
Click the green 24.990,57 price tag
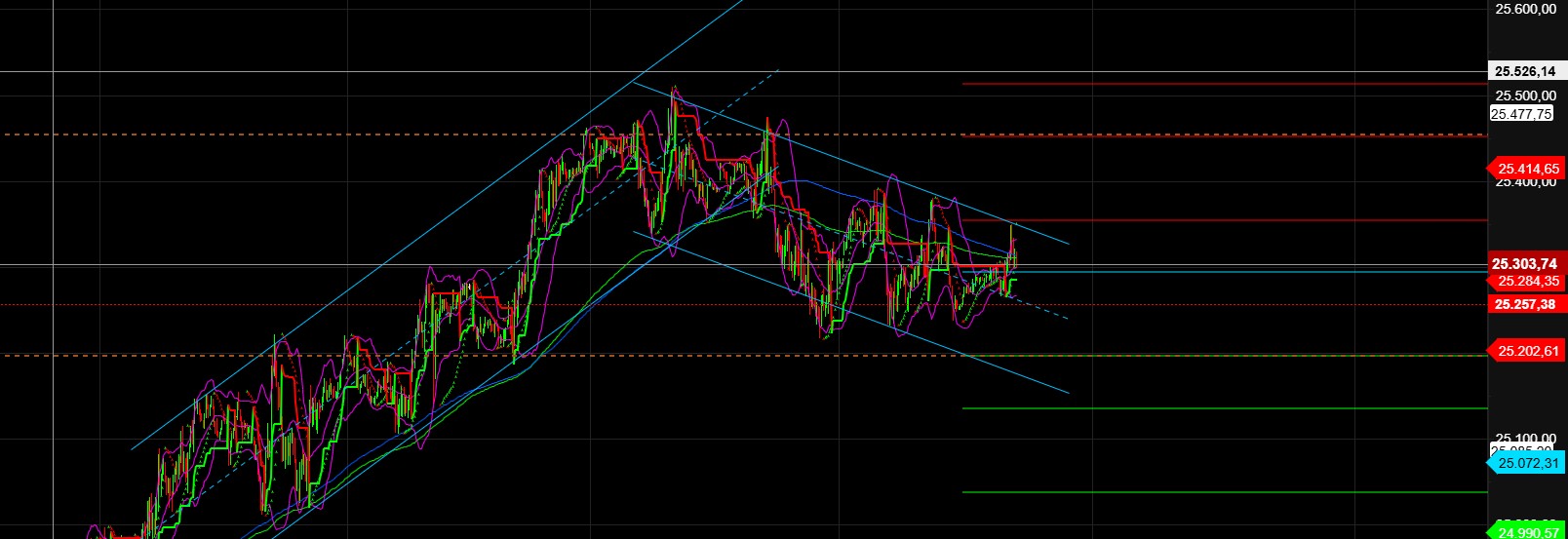pyautogui.click(x=1527, y=532)
